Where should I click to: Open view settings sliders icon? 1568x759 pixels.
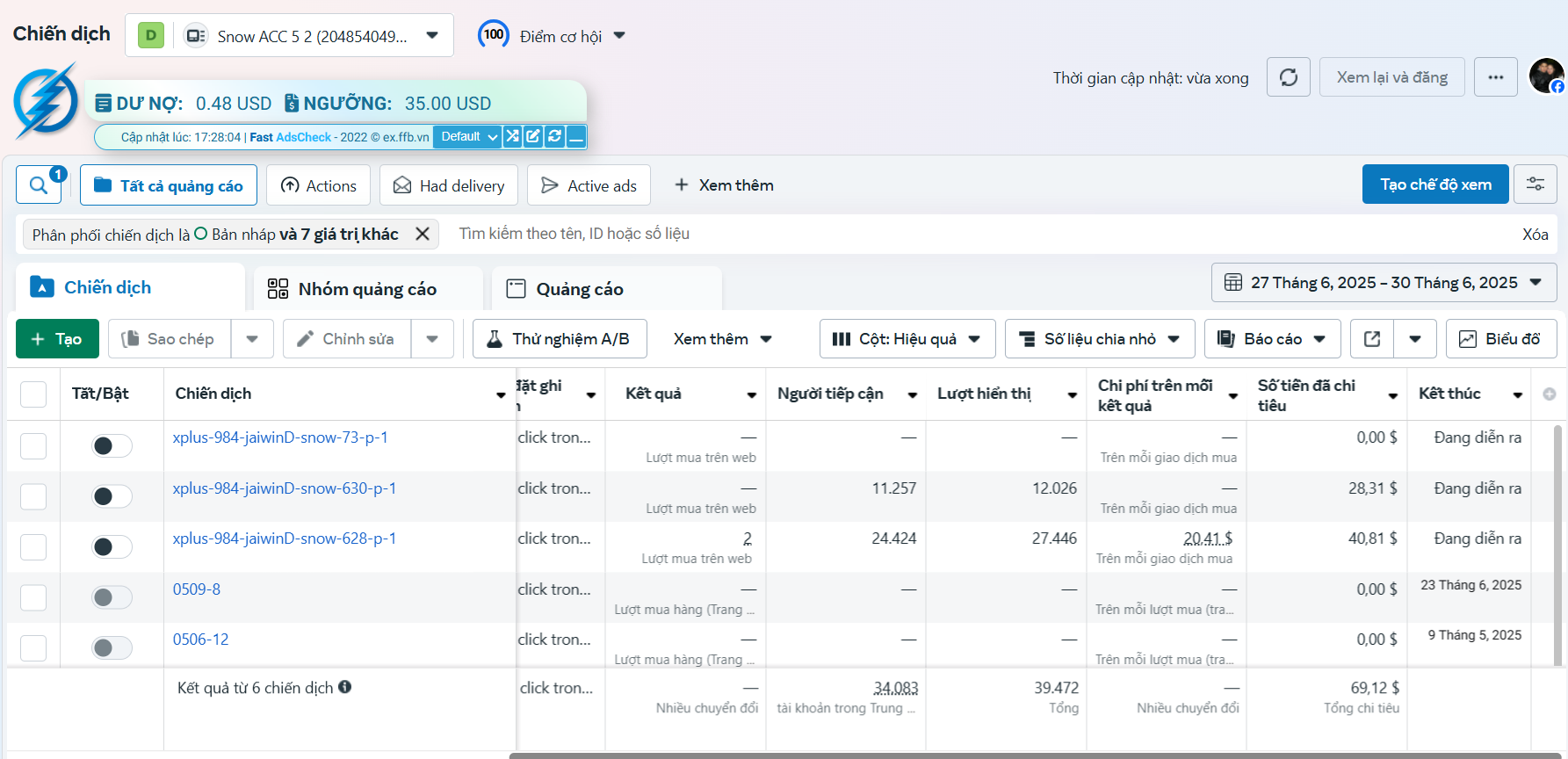[x=1535, y=184]
